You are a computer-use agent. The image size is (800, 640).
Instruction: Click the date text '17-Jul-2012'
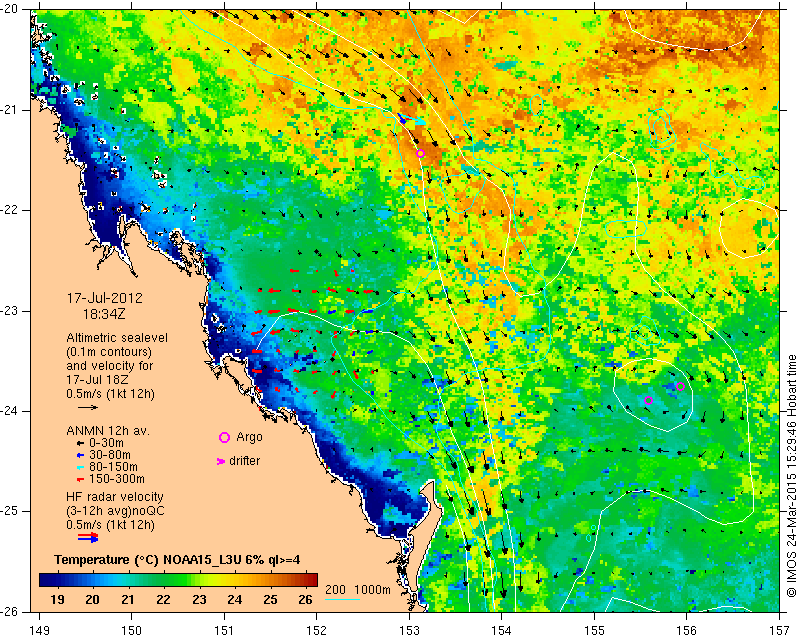point(105,298)
